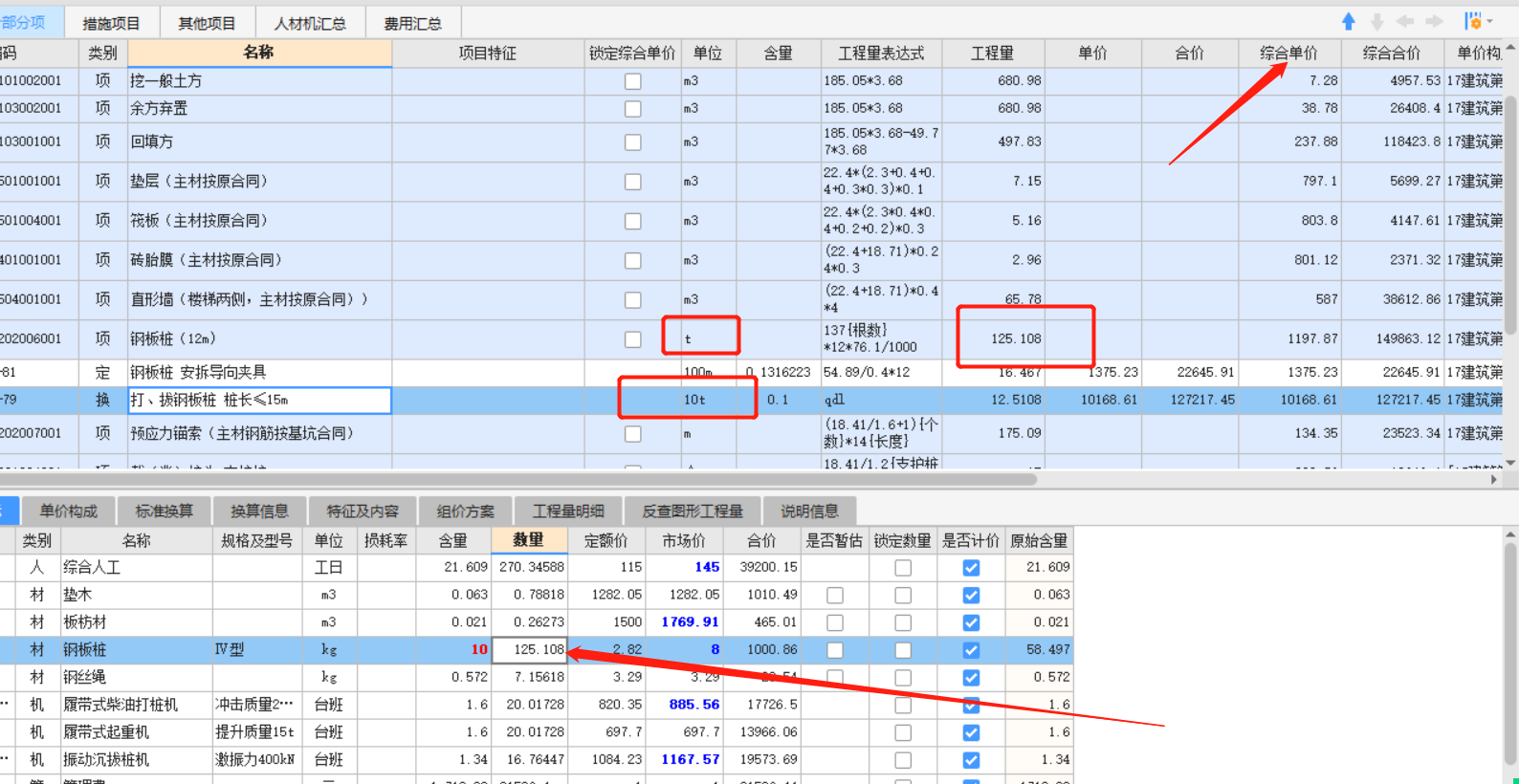This screenshot has height=784, width=1519.
Task: Switch to the 工程量明细 tab
Action: click(568, 511)
